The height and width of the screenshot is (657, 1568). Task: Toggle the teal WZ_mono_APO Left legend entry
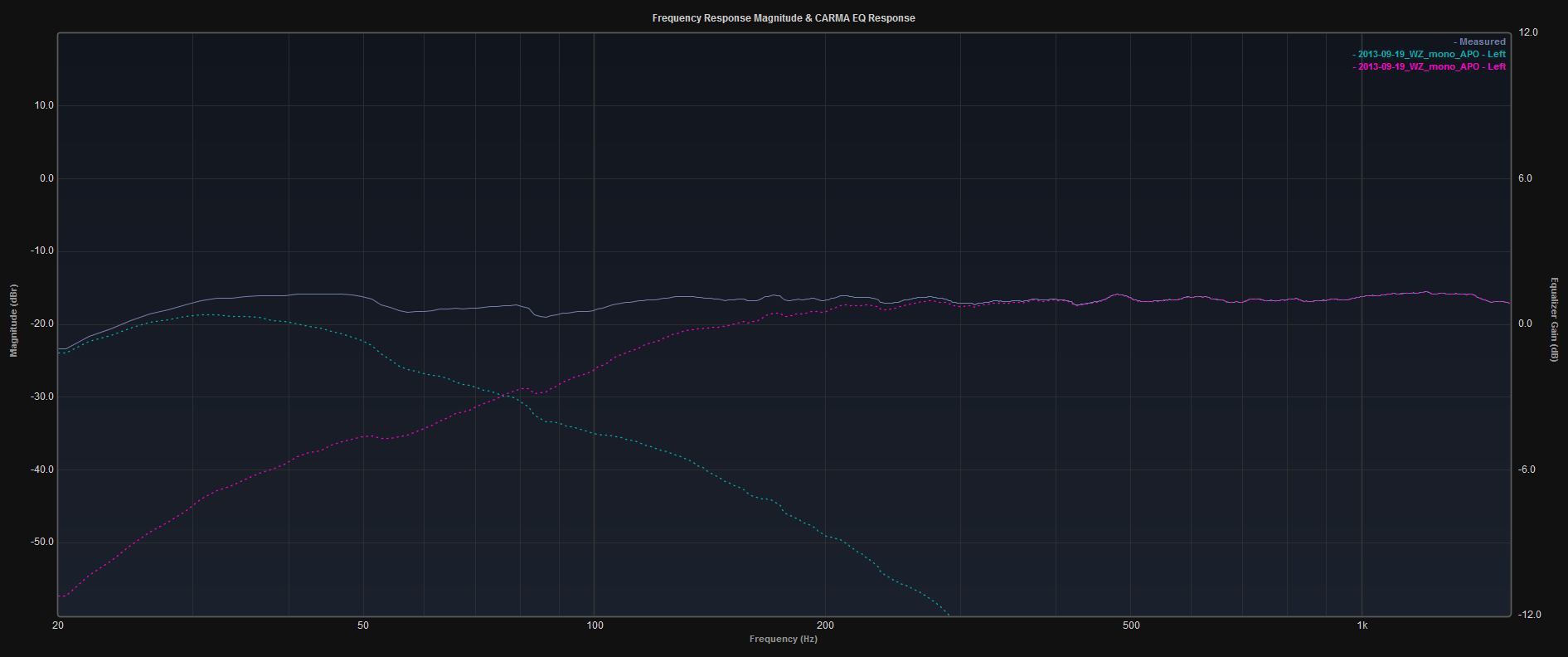coord(1430,54)
